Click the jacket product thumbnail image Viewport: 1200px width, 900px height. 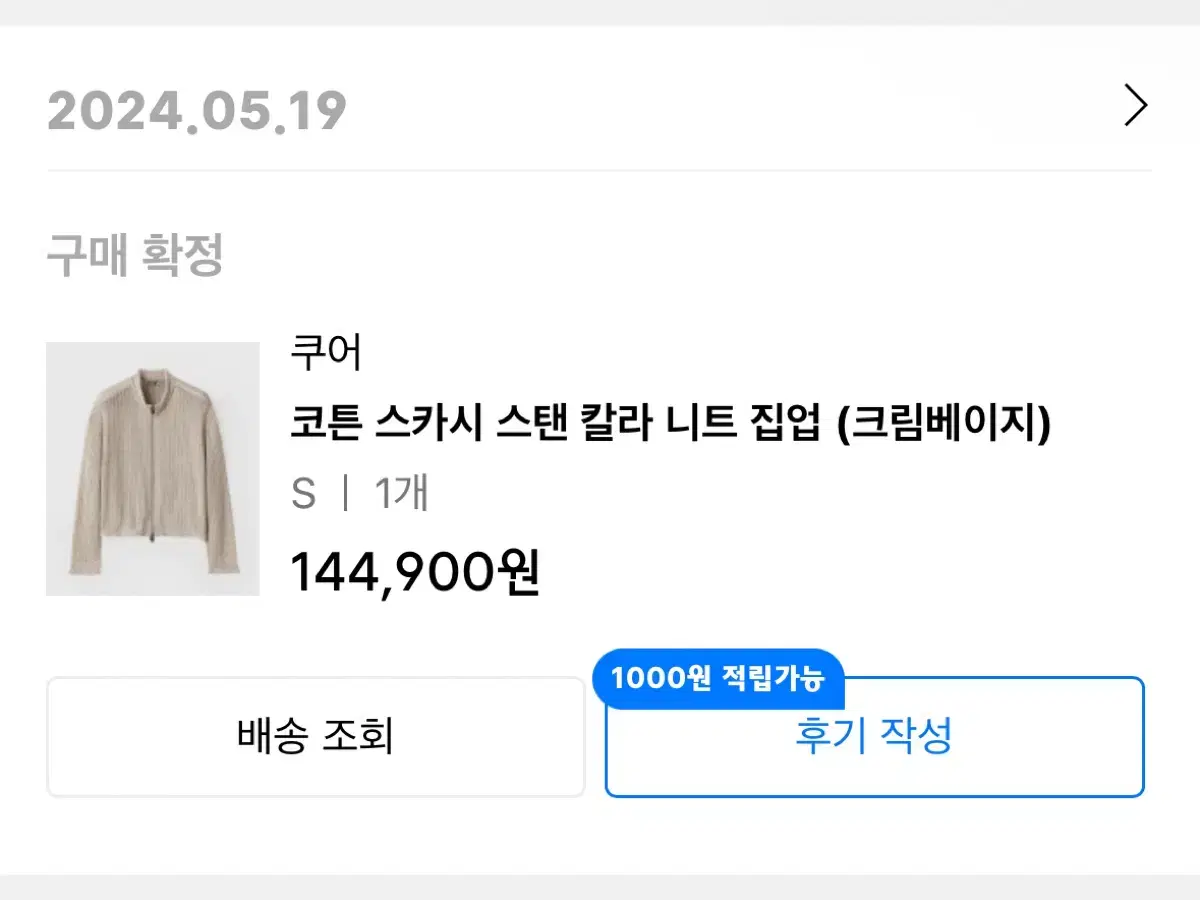(152, 468)
